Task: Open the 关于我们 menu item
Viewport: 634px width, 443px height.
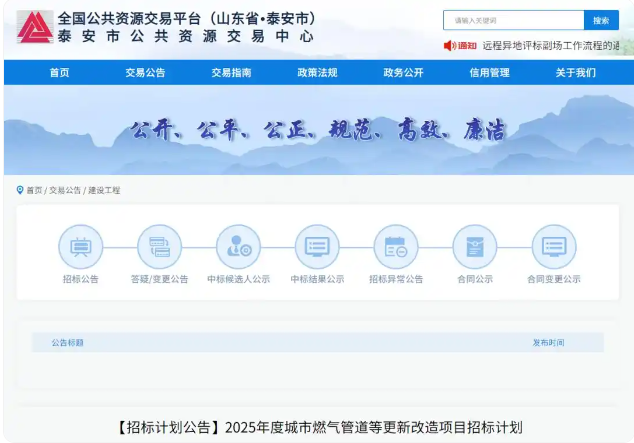Action: tap(575, 73)
